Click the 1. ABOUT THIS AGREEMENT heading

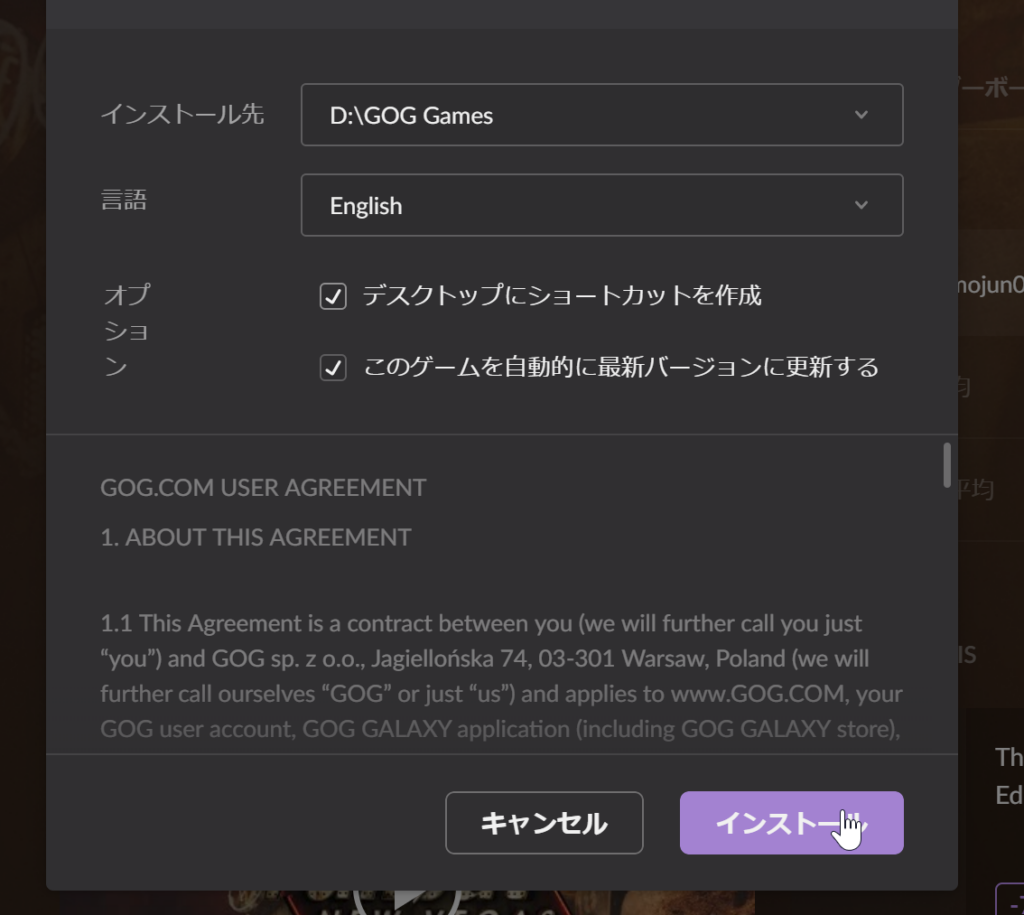click(x=255, y=537)
